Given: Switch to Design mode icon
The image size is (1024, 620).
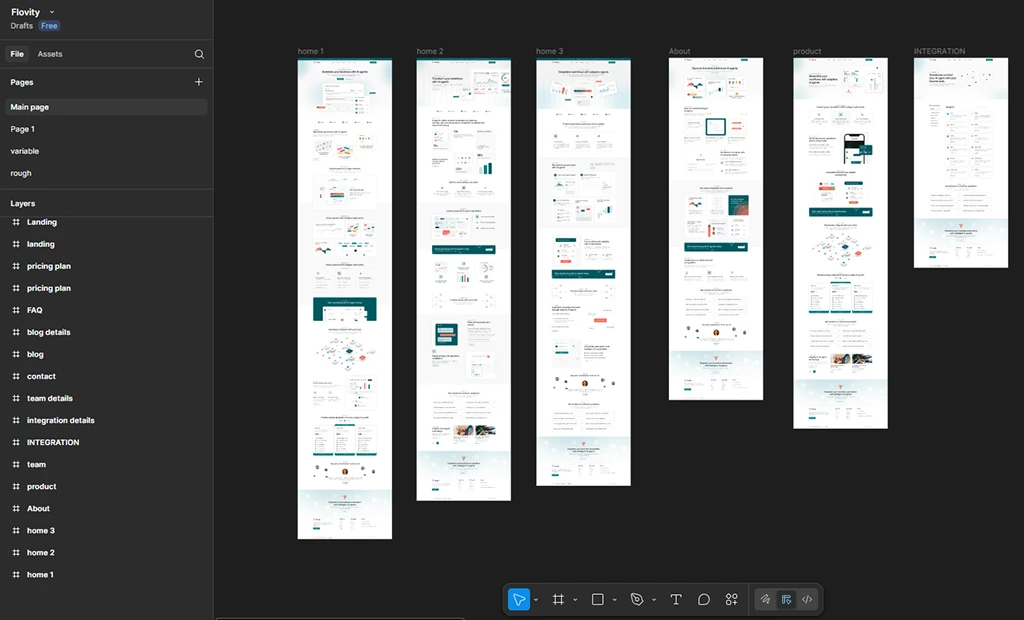Looking at the screenshot, I should coord(786,599).
